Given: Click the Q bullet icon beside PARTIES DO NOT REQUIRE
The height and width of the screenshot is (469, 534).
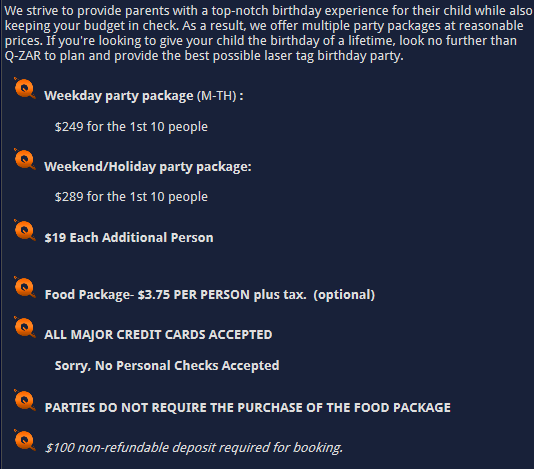Looking at the screenshot, I should coord(25,400).
